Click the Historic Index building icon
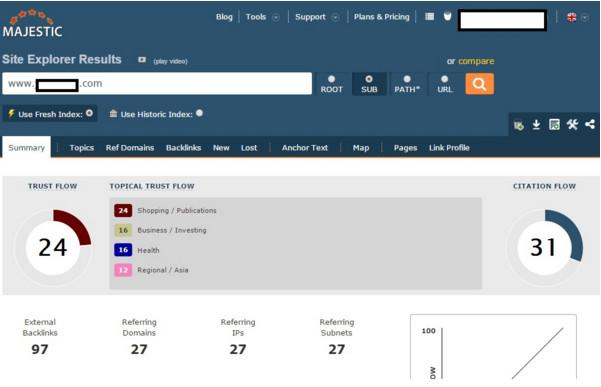The height and width of the screenshot is (387, 601). (x=113, y=113)
